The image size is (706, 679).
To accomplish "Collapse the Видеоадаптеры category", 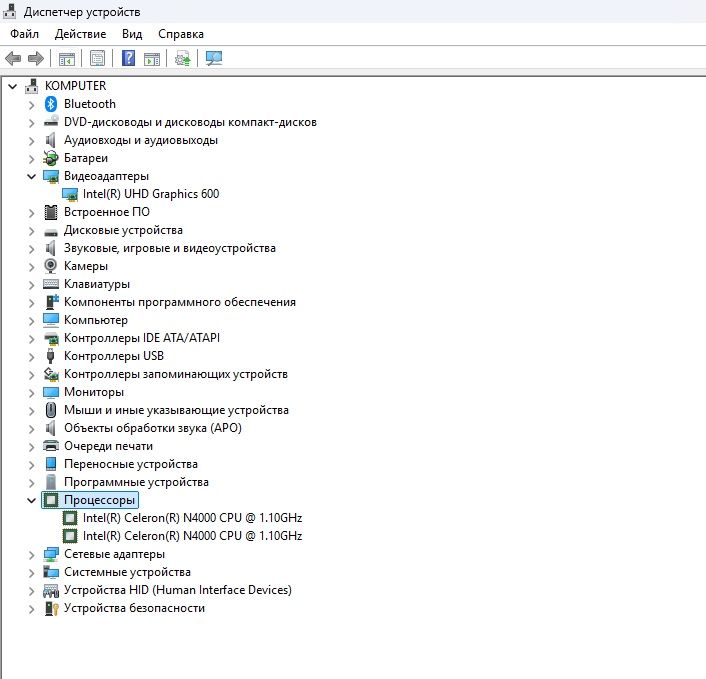I will (x=31, y=176).
